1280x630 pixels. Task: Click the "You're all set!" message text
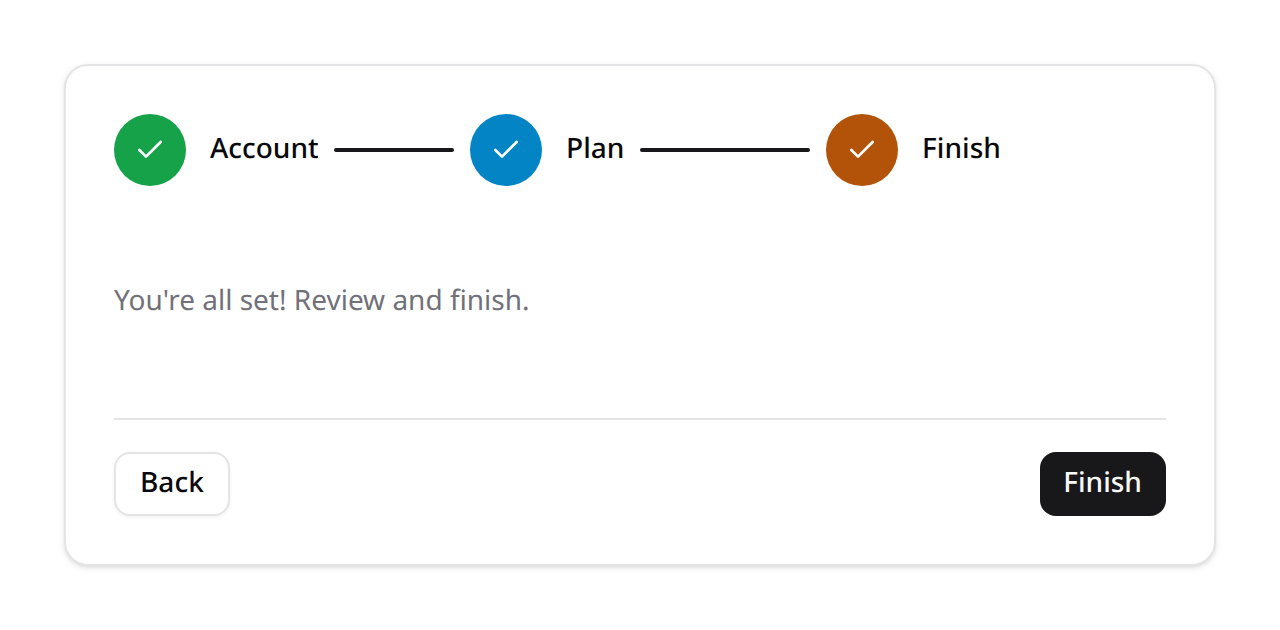[x=200, y=300]
